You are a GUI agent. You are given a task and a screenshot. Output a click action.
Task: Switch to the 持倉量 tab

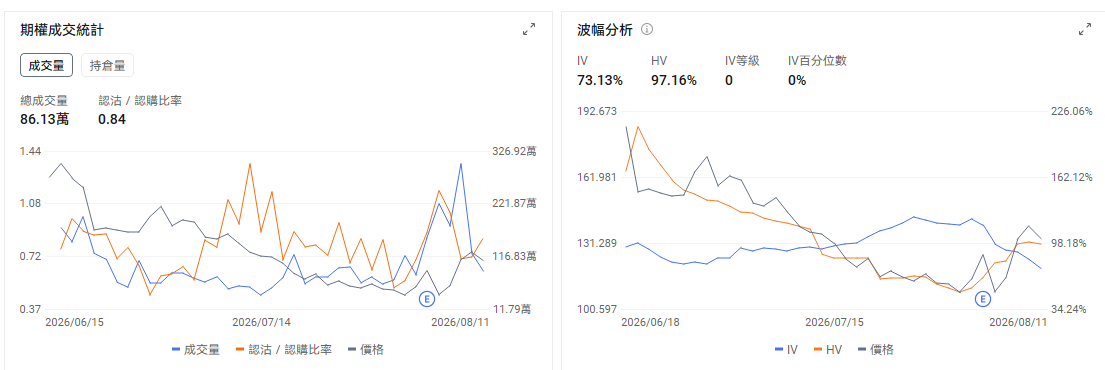point(107,66)
